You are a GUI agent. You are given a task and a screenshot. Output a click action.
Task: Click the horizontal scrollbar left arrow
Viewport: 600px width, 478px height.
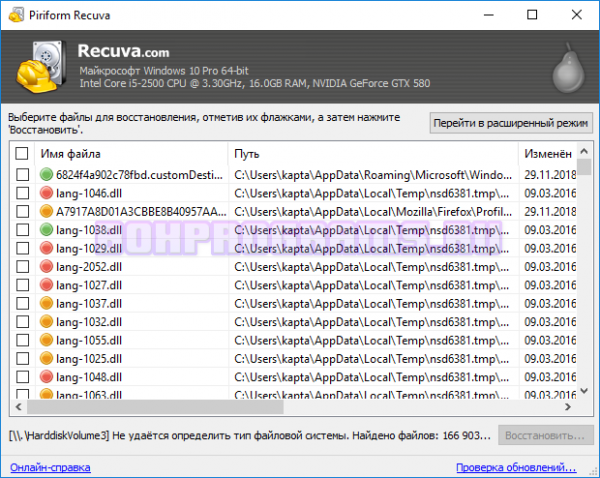point(18,407)
